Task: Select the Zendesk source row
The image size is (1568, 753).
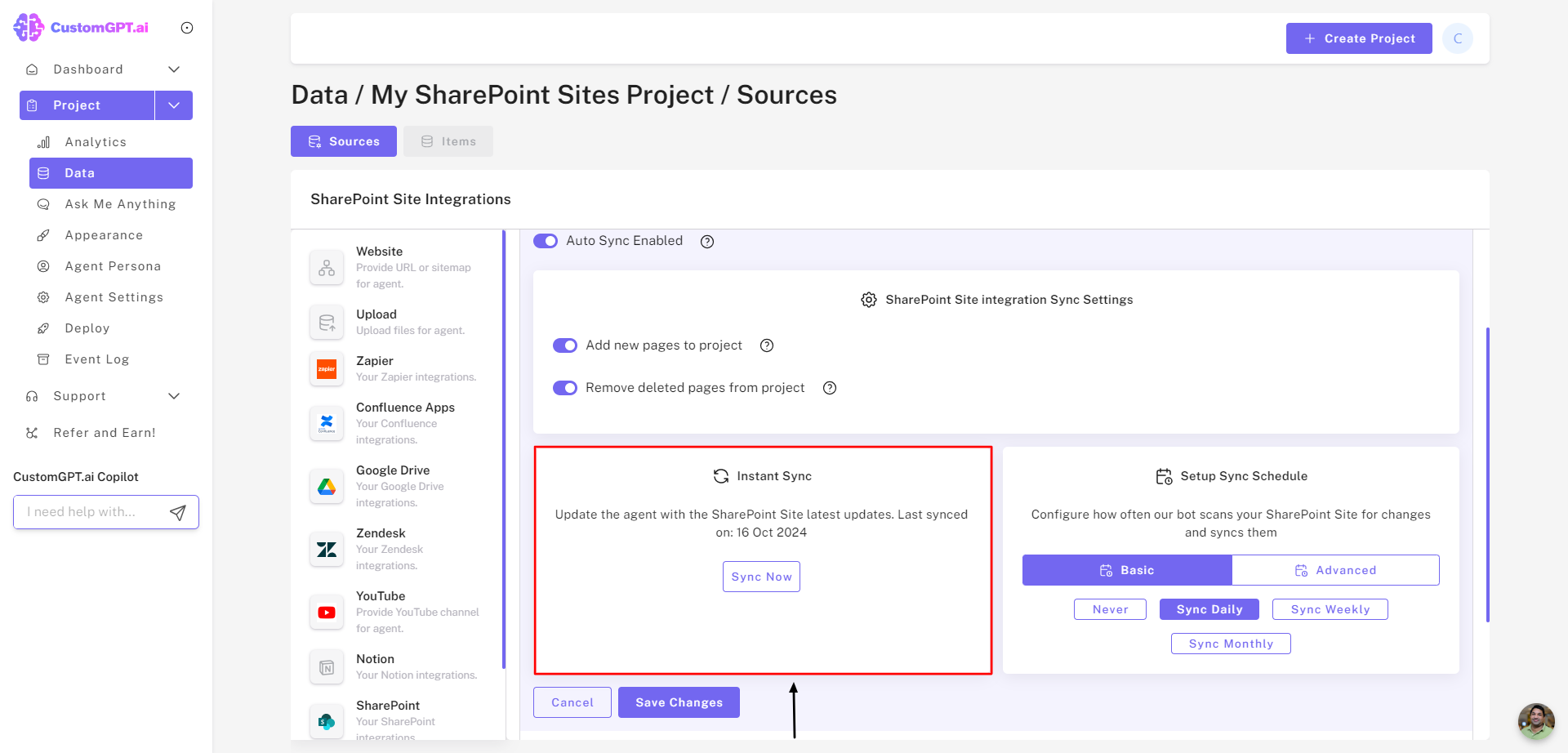Action: (x=399, y=550)
